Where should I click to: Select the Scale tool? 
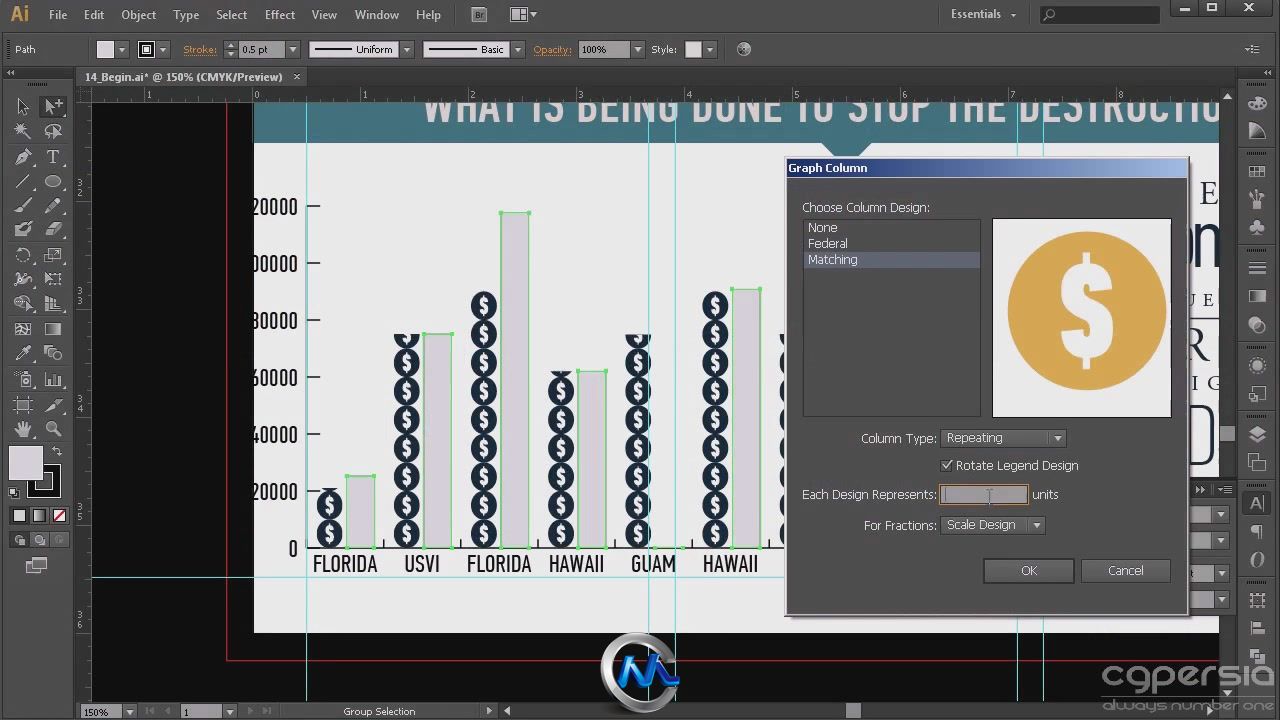point(53,256)
